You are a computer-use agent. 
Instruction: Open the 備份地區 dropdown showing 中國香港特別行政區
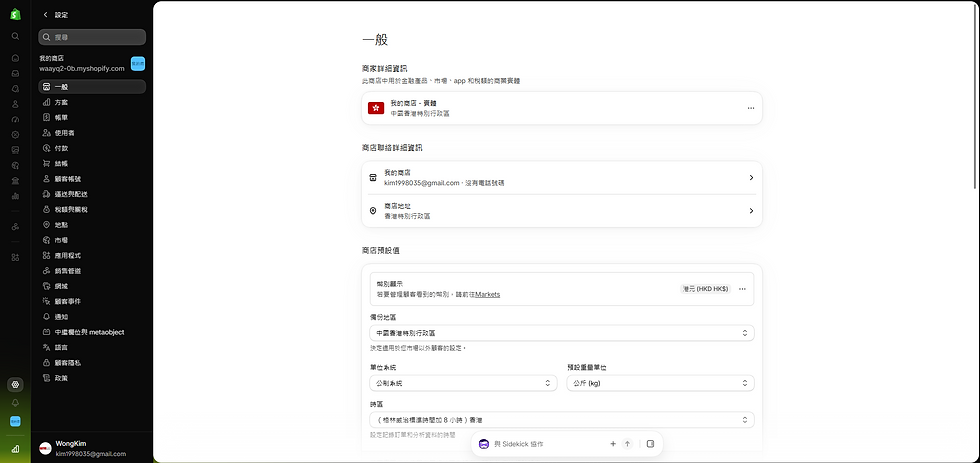click(561, 333)
